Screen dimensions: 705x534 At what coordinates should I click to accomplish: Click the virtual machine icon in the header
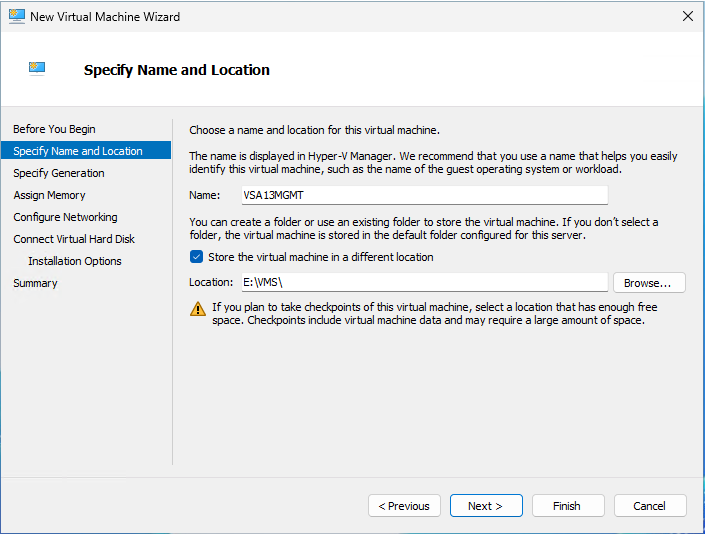[x=38, y=69]
